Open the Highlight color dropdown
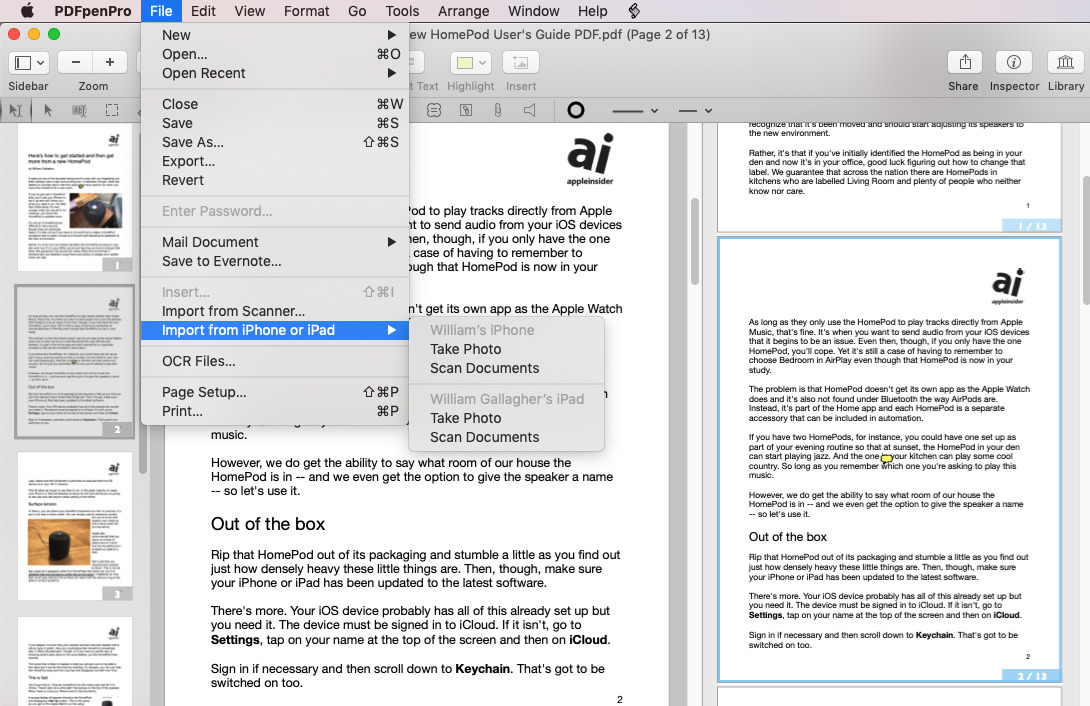This screenshot has height=706, width=1090. pyautogui.click(x=482, y=63)
